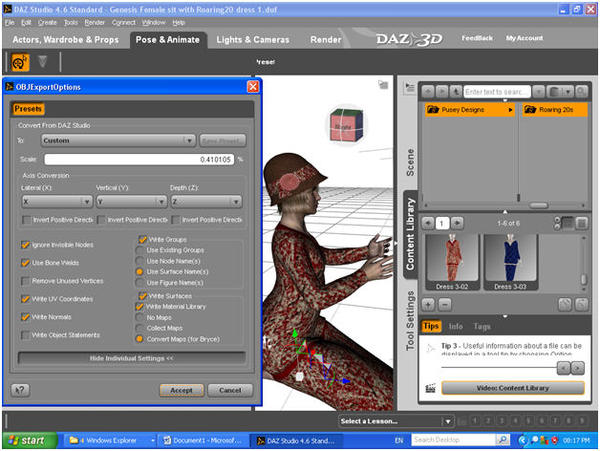Click the clapperboard video icon in Tips panel

tap(430, 388)
